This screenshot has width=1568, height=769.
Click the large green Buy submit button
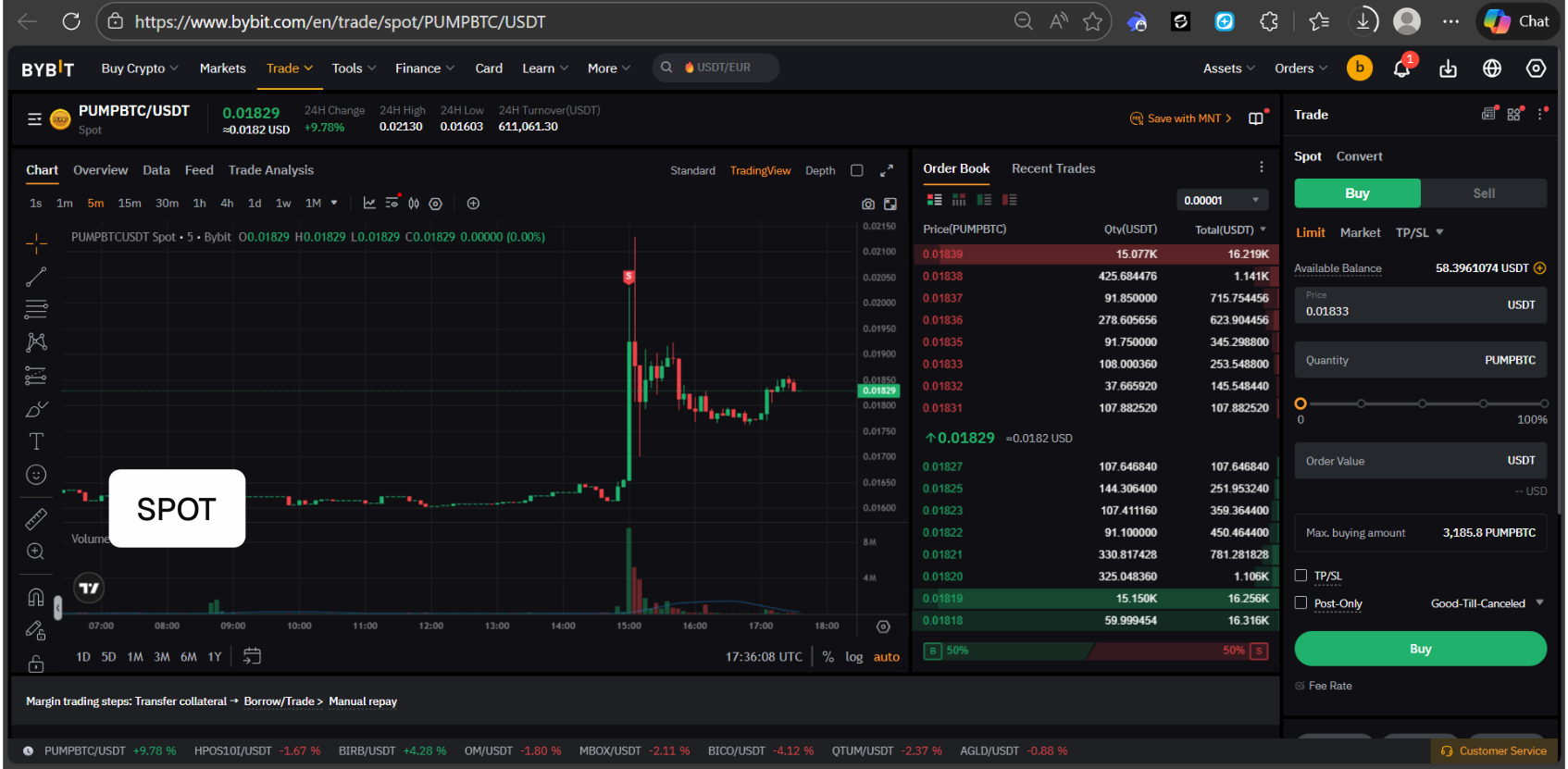click(x=1420, y=649)
